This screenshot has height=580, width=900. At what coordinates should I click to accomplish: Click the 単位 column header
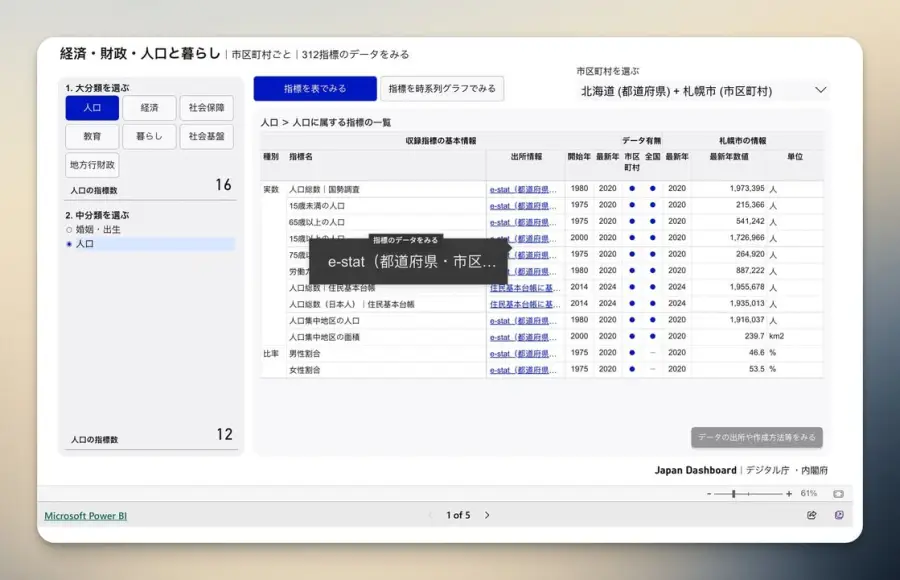pos(795,157)
